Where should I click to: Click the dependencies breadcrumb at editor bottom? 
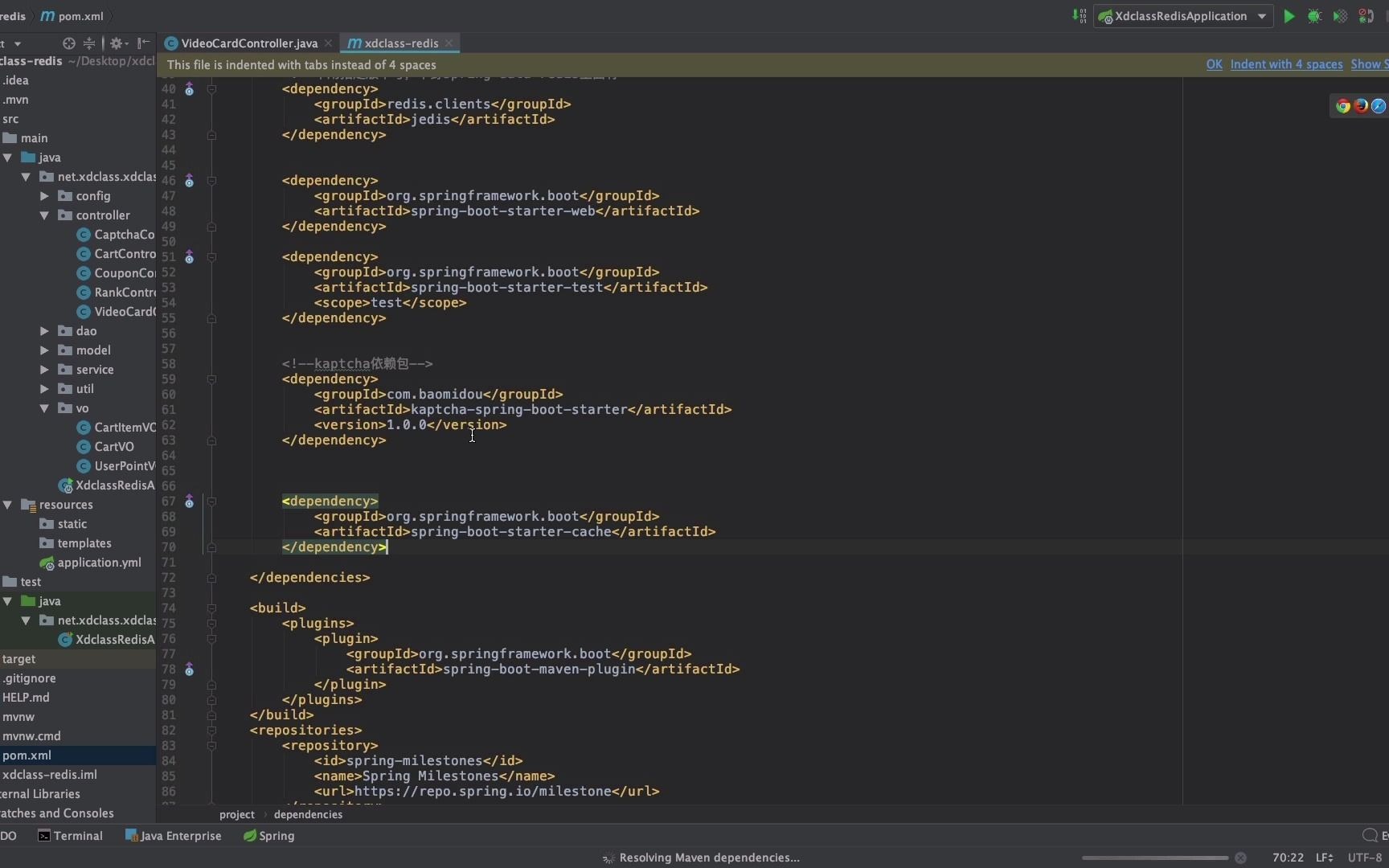click(308, 814)
